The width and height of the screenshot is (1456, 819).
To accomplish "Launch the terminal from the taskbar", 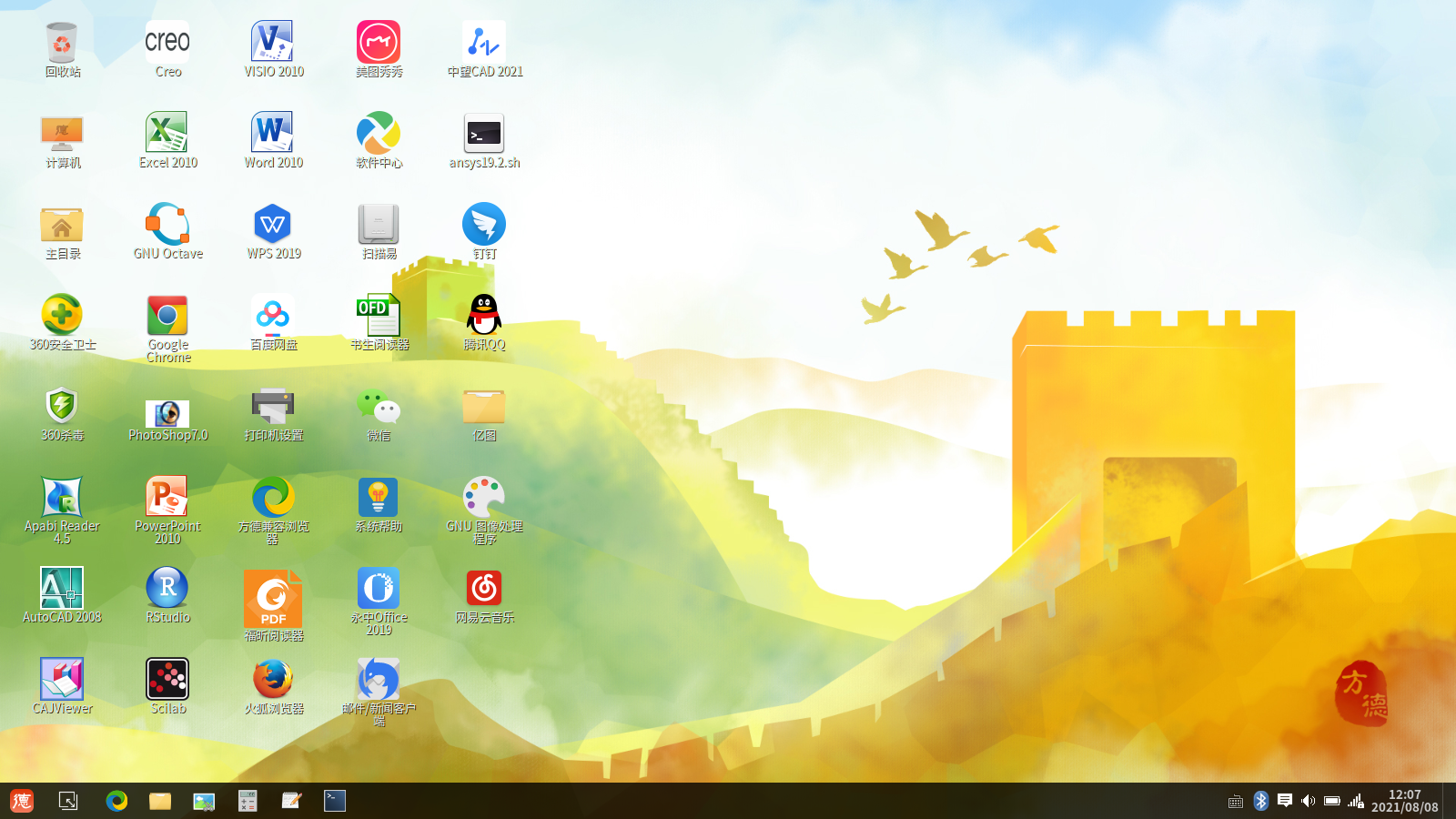I will tap(335, 801).
